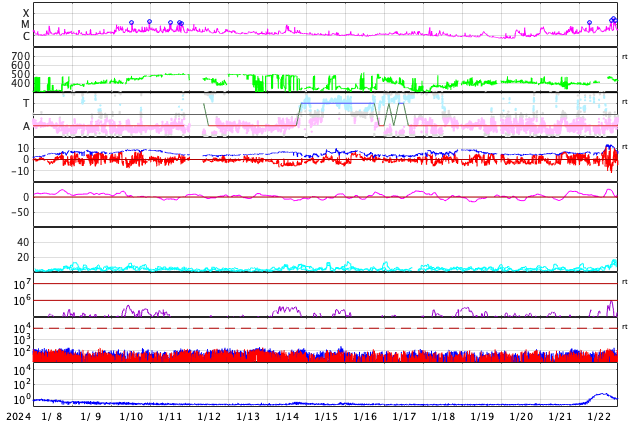The image size is (634, 424).
Task: Select the 1/17 date label
Action: (x=404, y=417)
